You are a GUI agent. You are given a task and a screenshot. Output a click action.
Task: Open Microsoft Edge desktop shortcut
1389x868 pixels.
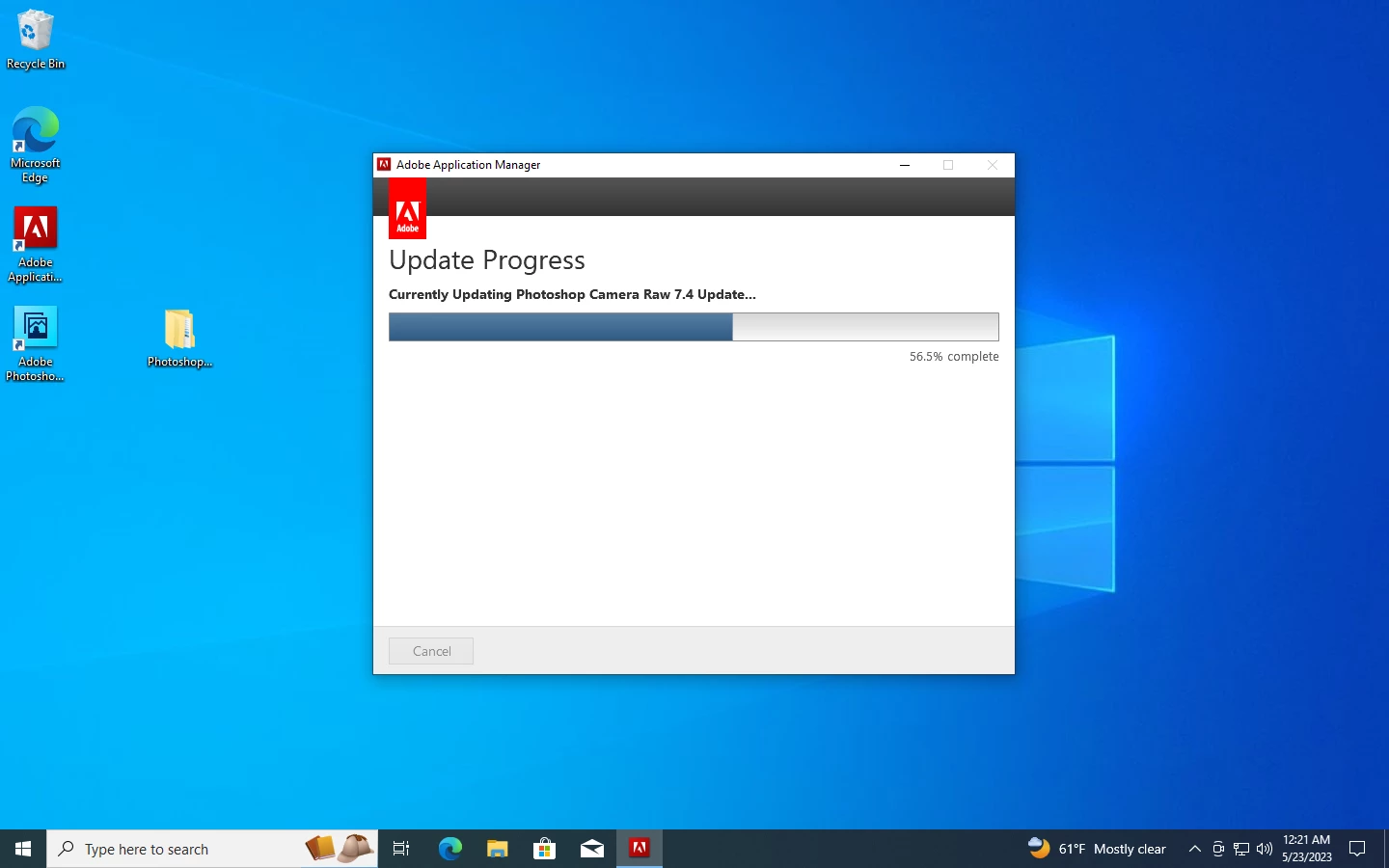pos(36,145)
